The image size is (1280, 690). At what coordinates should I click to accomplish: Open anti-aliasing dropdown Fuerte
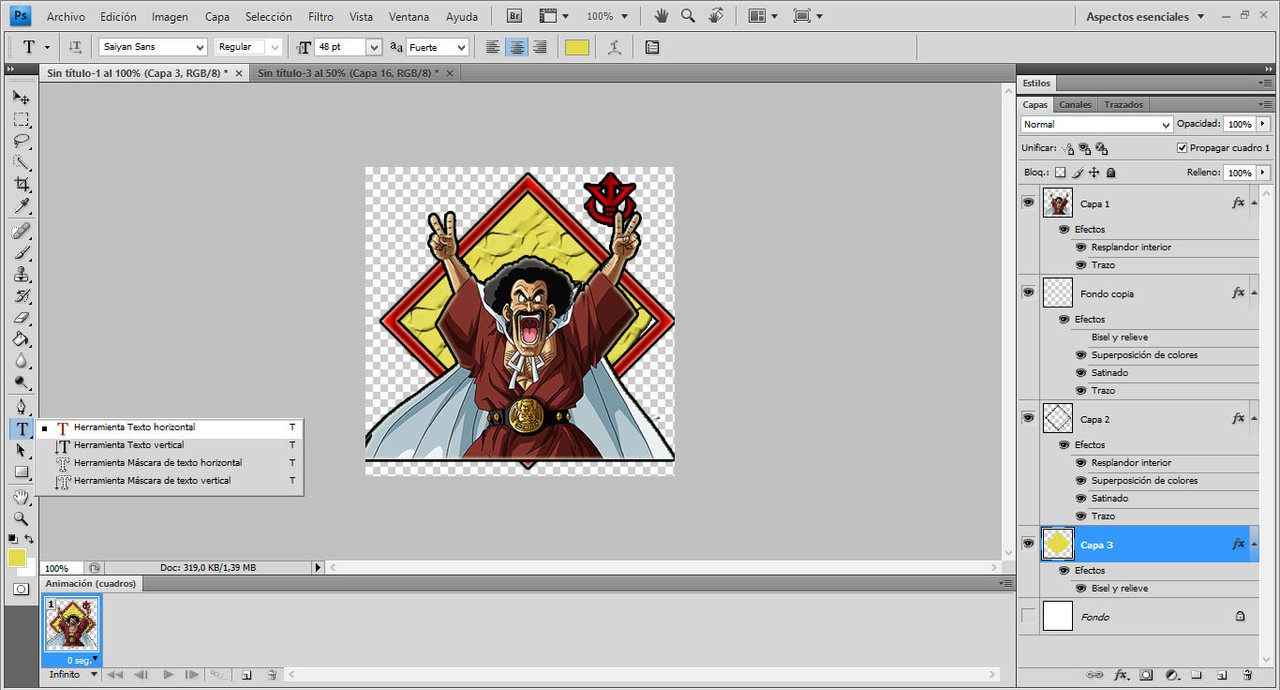click(x=460, y=47)
